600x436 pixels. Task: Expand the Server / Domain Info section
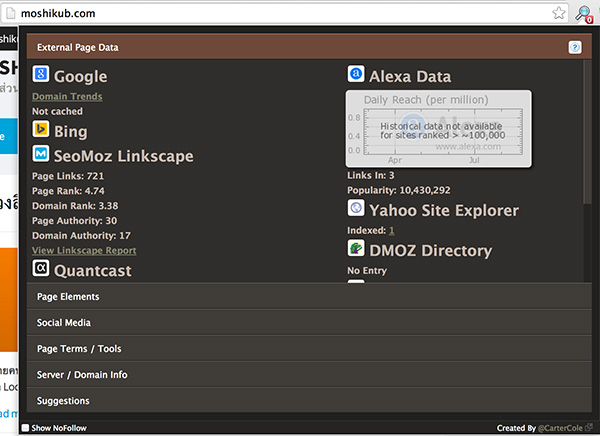[309, 375]
